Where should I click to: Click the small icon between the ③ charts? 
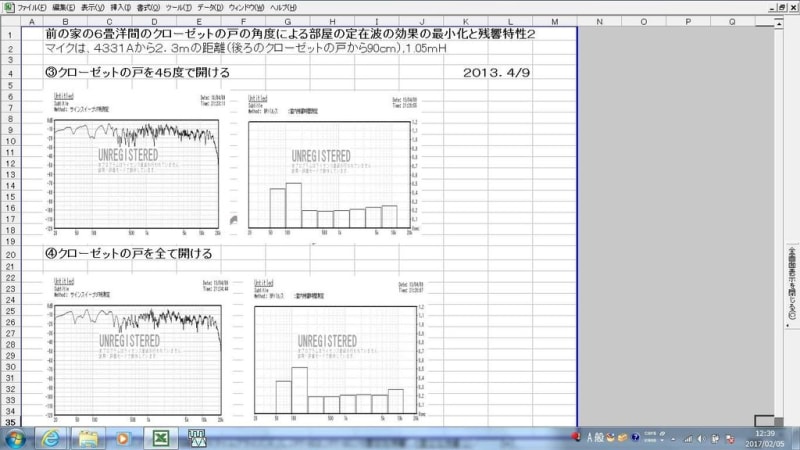click(x=234, y=220)
